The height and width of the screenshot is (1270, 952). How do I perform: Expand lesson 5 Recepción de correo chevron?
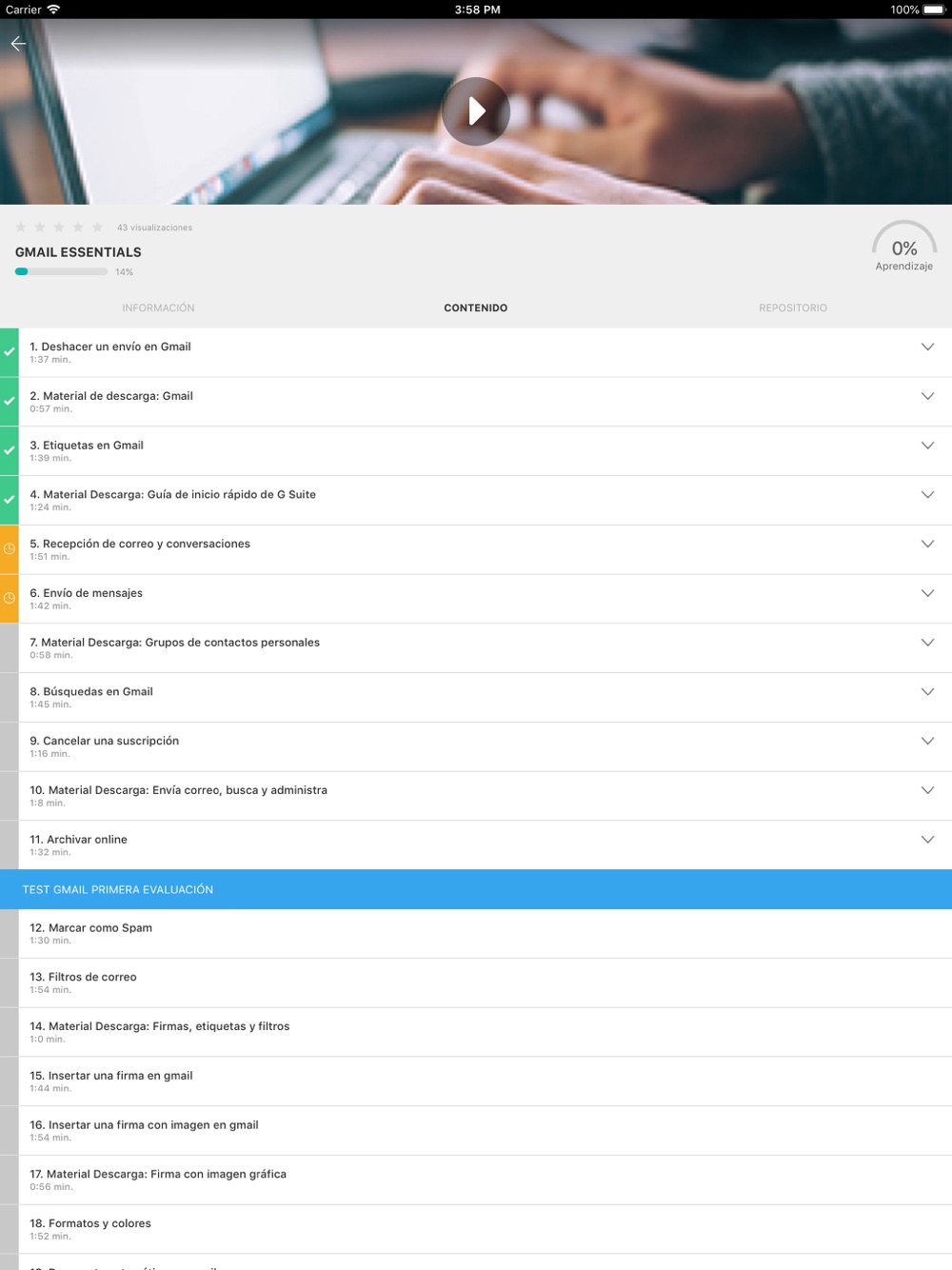(x=927, y=544)
